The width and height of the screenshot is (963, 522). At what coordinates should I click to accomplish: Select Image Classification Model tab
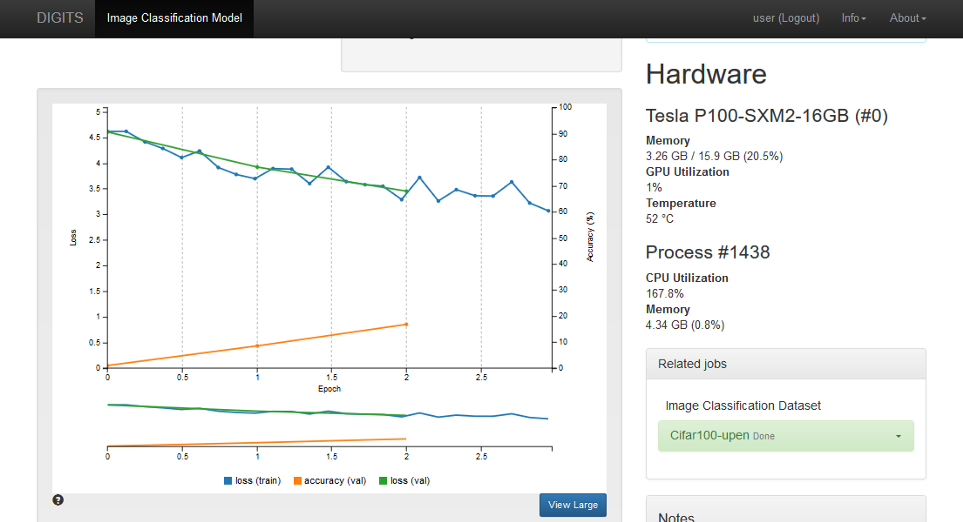pyautogui.click(x=174, y=18)
